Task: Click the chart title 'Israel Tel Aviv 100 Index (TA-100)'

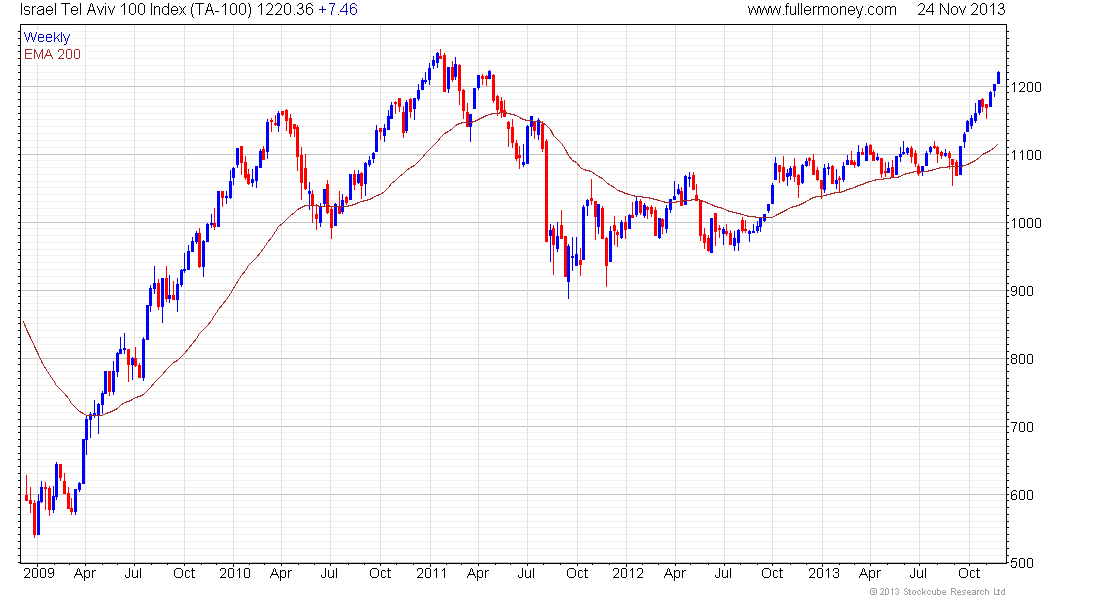Action: pyautogui.click(x=137, y=10)
